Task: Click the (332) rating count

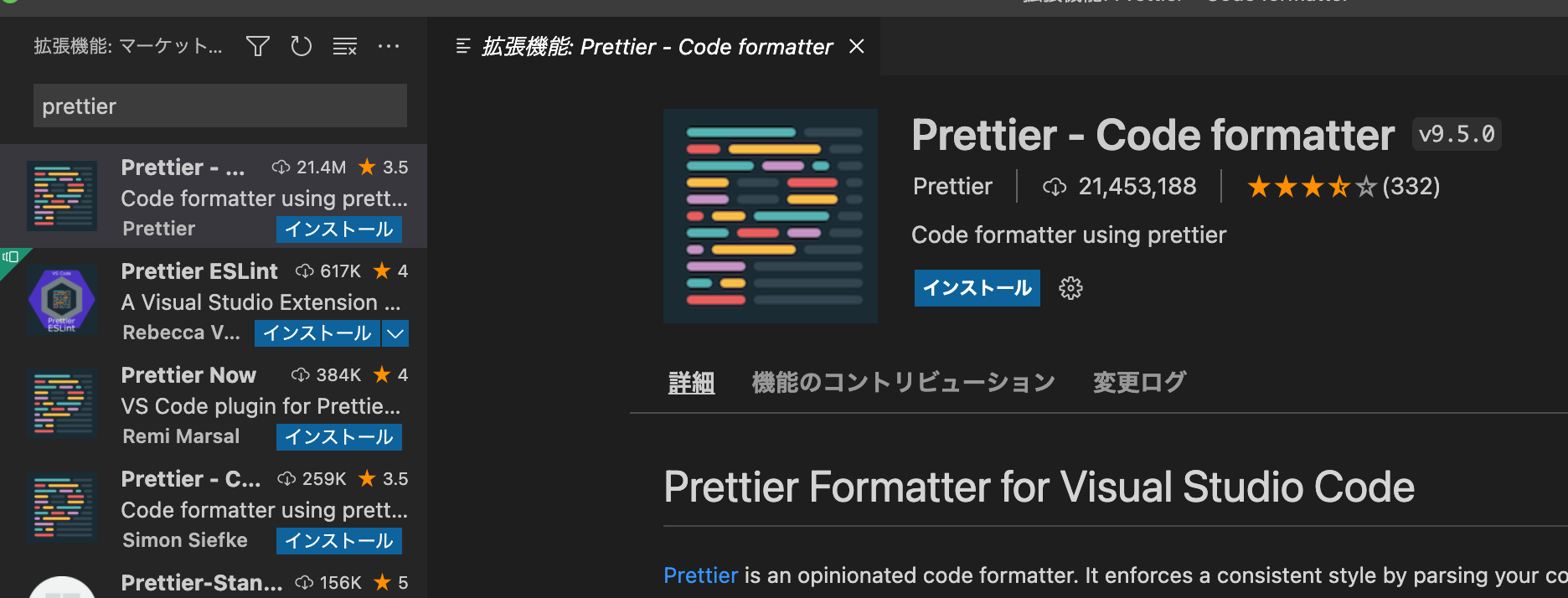Action: pos(1411,186)
